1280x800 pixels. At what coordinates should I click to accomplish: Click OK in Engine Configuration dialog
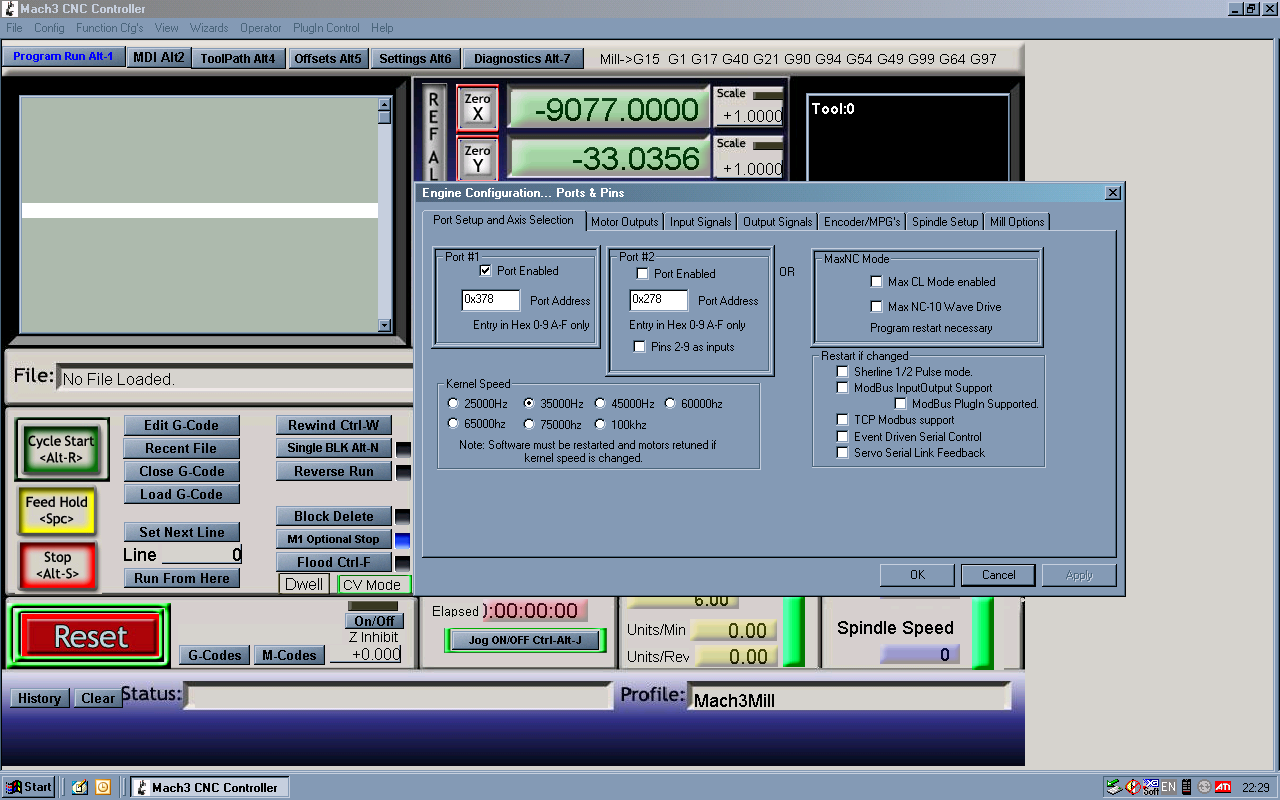click(917, 575)
